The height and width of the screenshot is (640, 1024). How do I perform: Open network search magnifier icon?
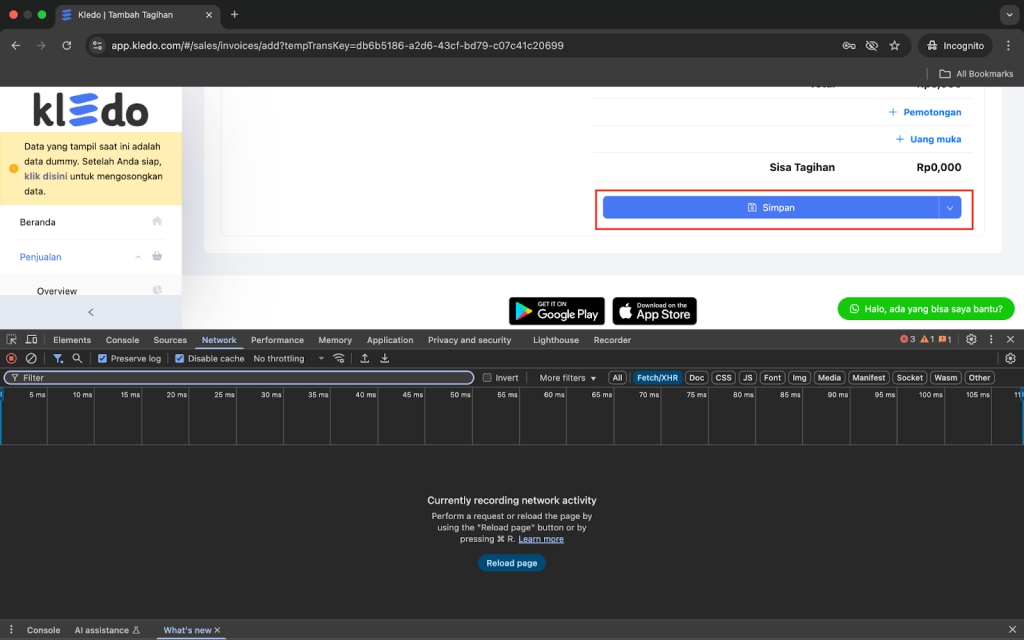[77, 358]
